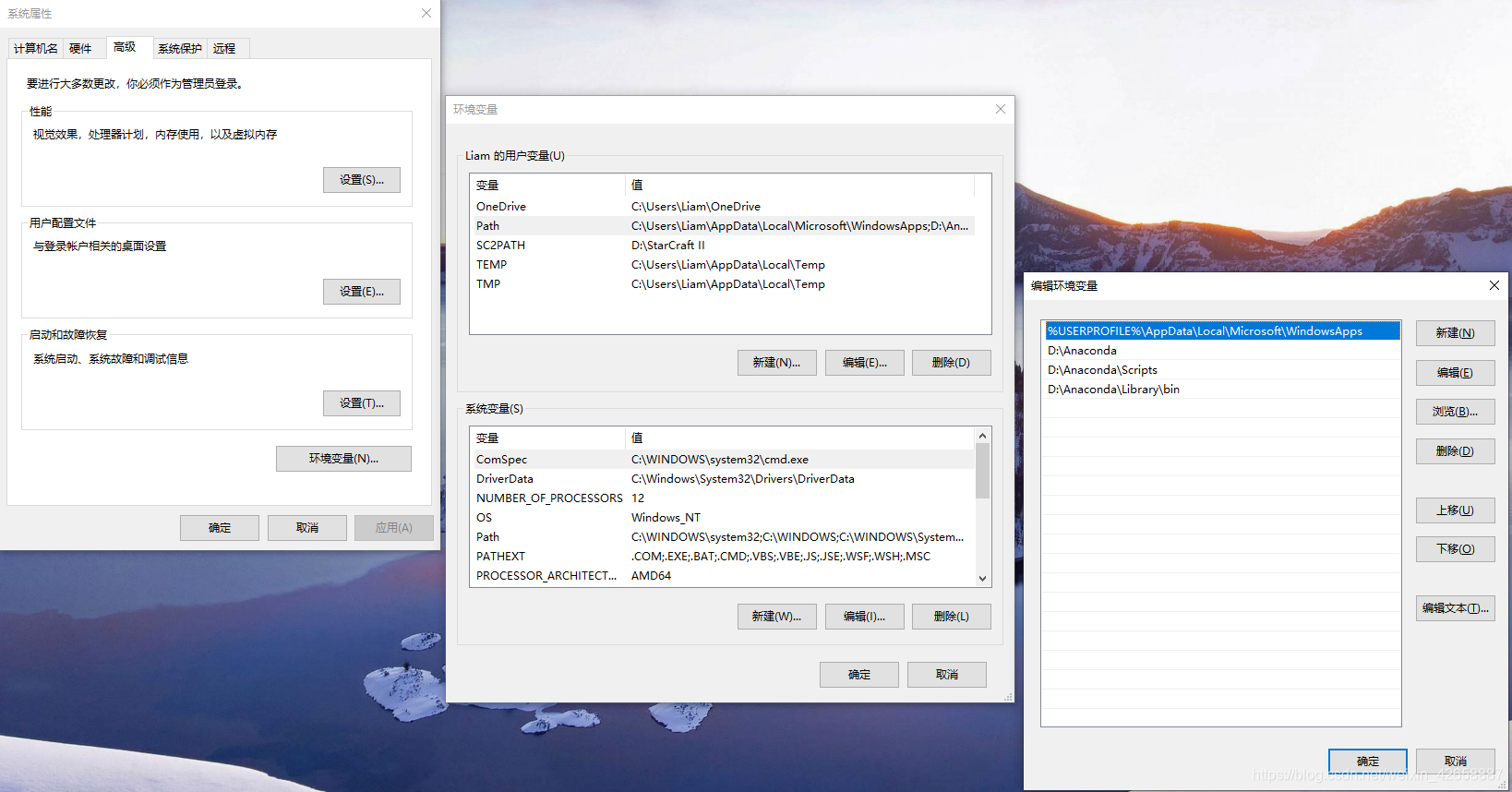Switch to the 计算机名 tab
This screenshot has height=792, width=1512.
tap(36, 49)
